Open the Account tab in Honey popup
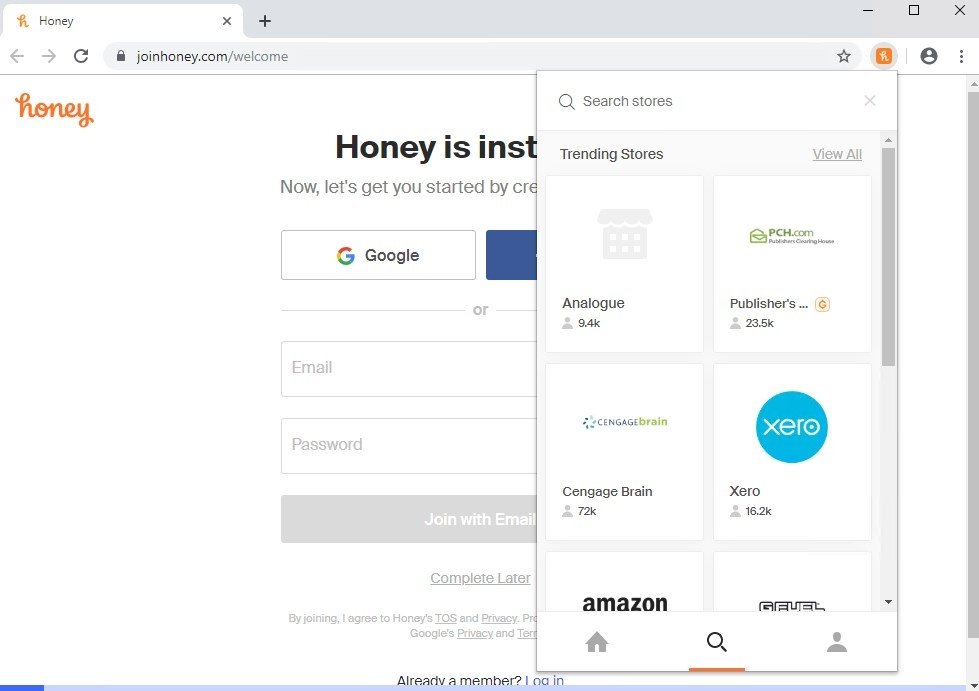Image resolution: width=979 pixels, height=691 pixels. click(837, 642)
